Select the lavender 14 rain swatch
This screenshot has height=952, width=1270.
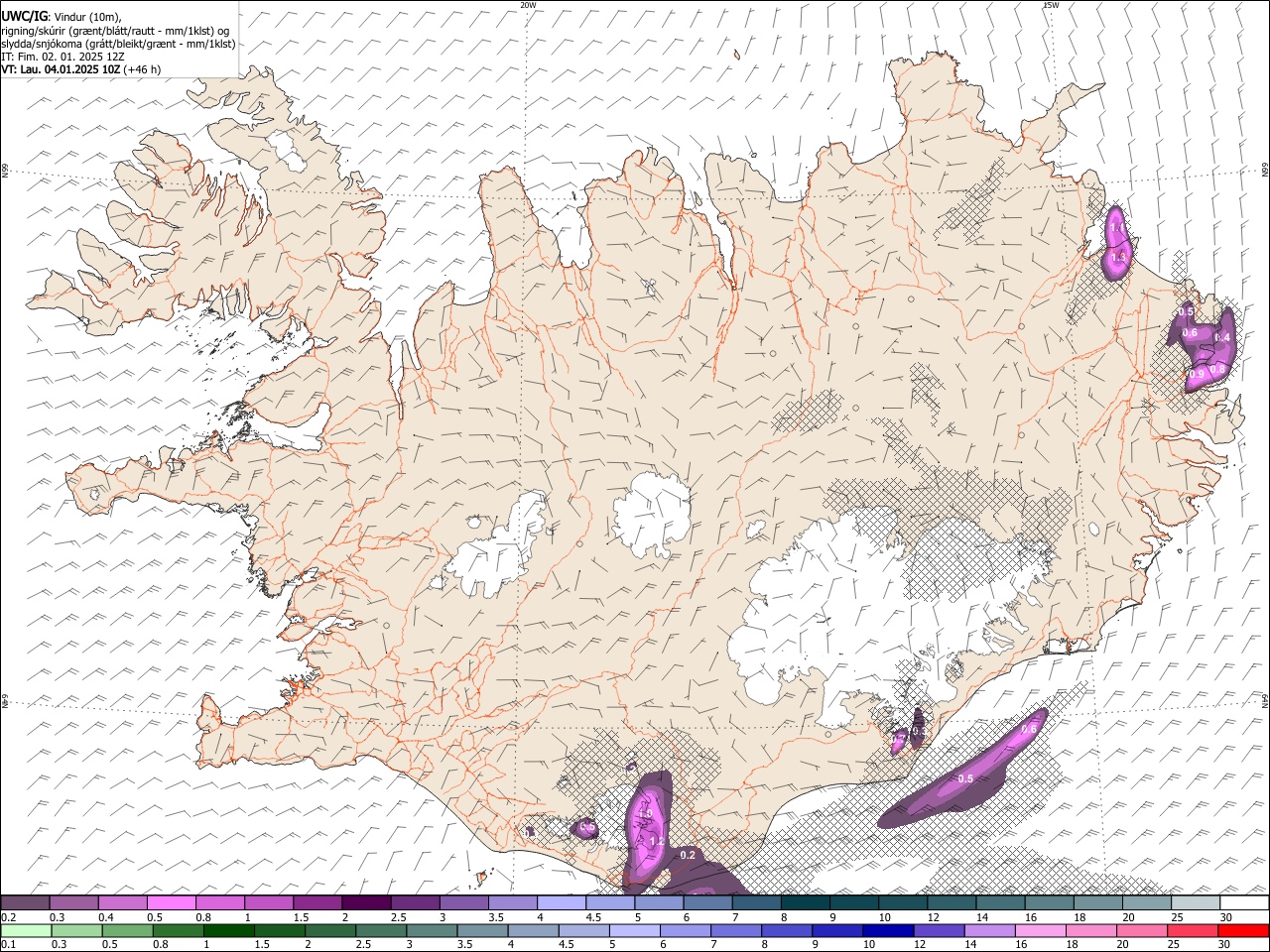pos(989,931)
